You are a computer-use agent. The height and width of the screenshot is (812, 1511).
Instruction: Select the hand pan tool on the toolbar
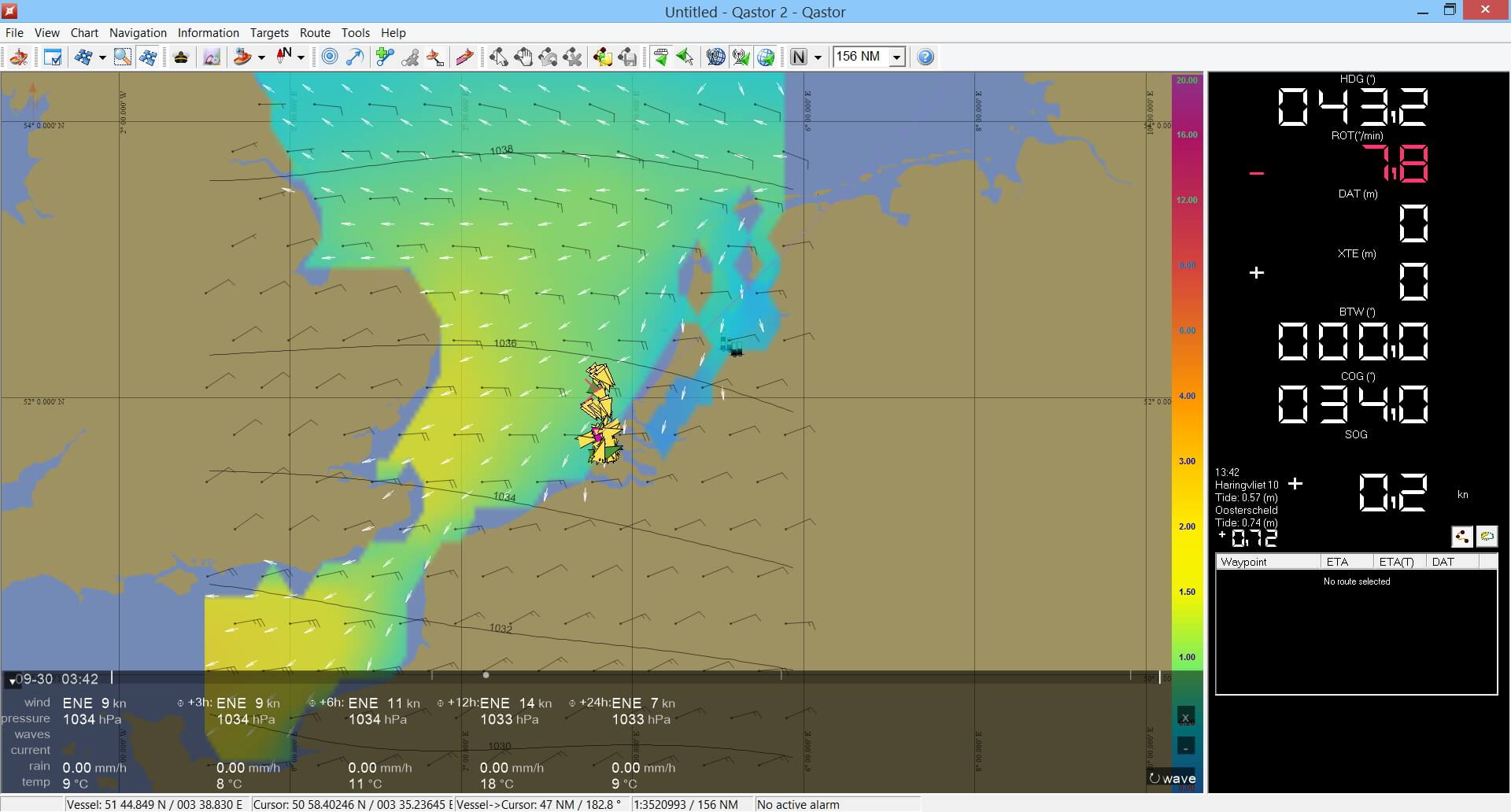pyautogui.click(x=523, y=57)
